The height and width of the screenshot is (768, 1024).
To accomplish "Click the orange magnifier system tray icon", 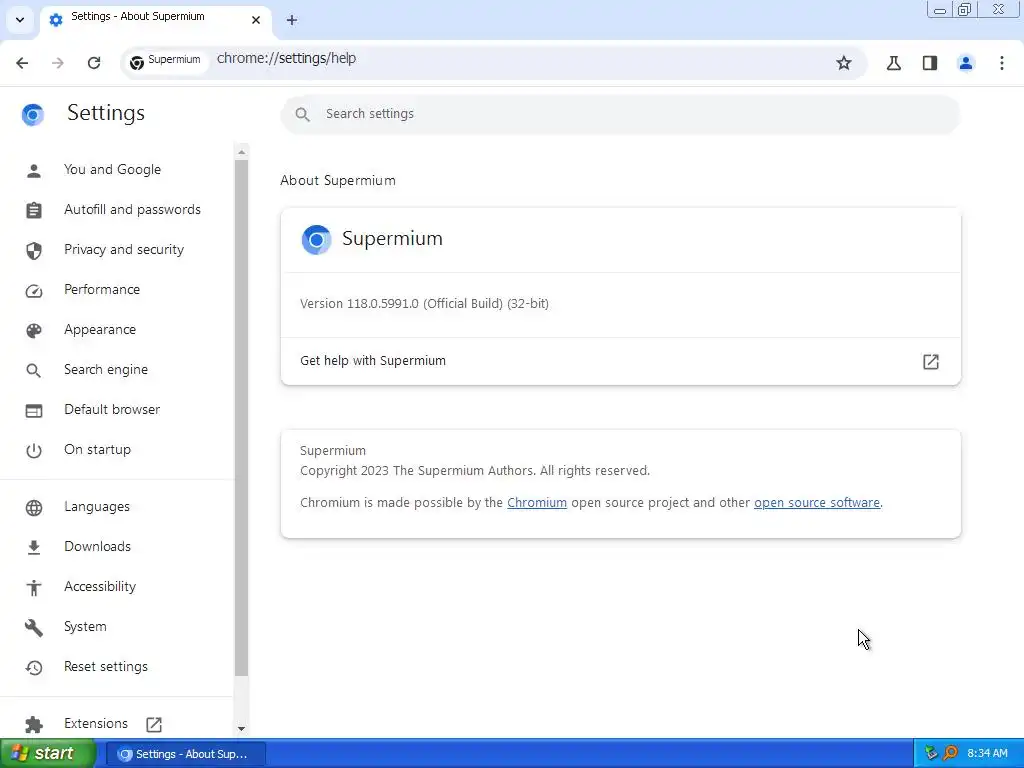I will coord(950,754).
